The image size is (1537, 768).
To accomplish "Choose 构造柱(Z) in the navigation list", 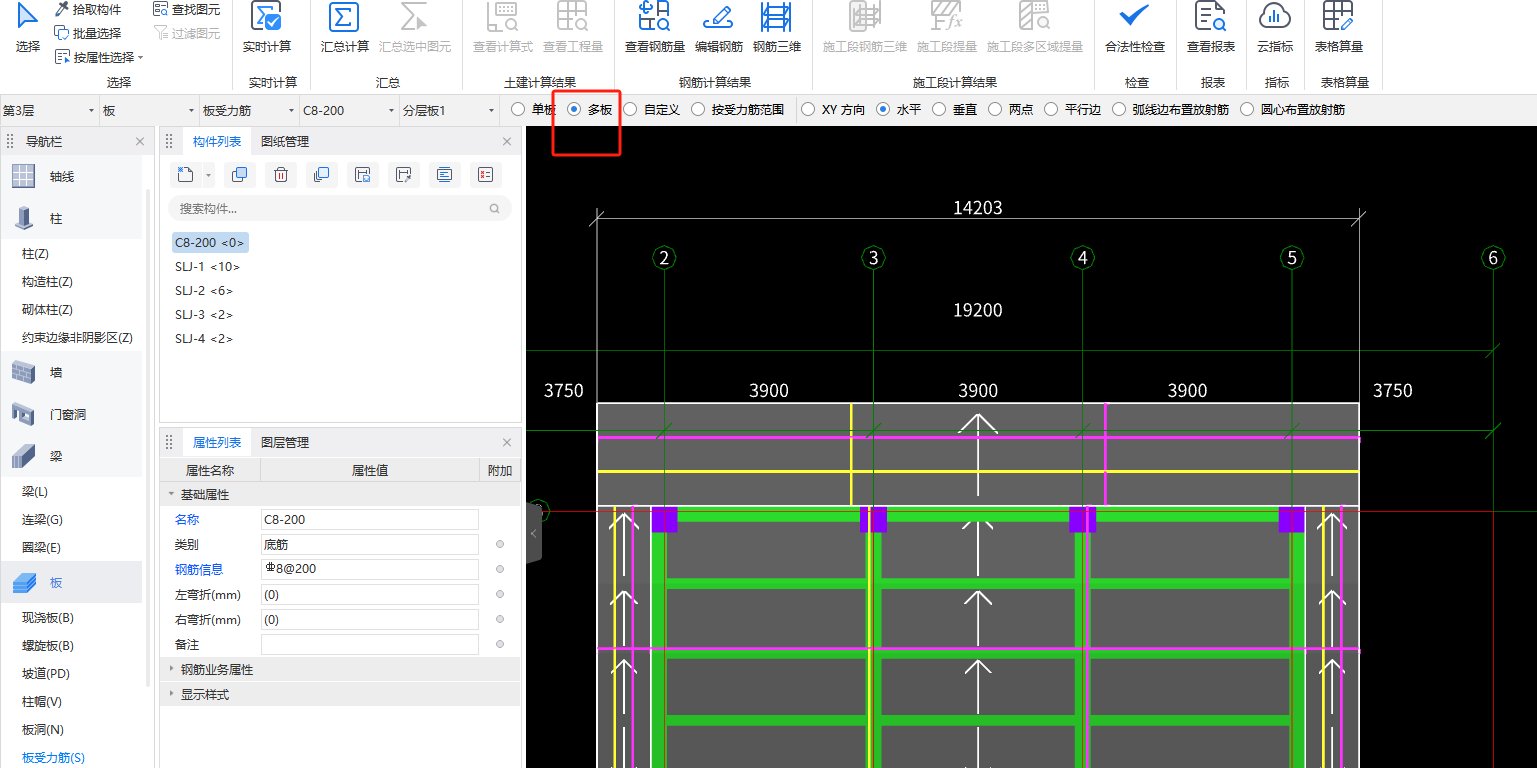I will pos(48,282).
